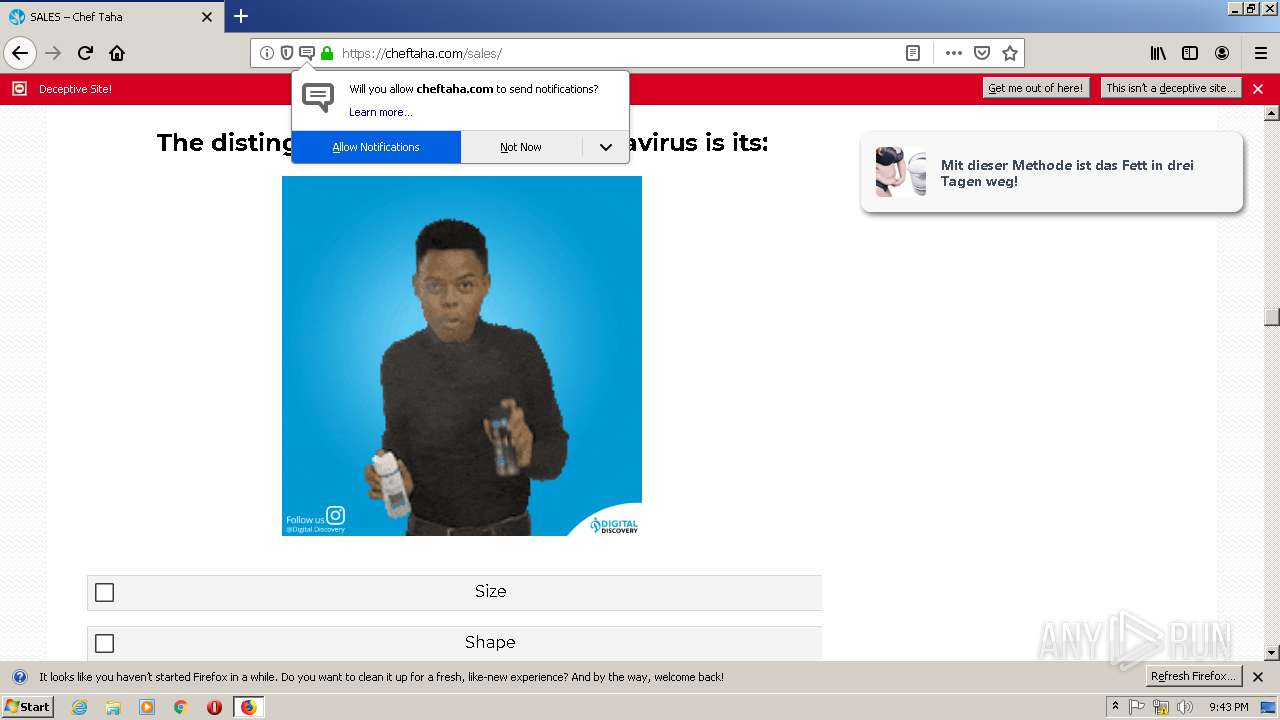This screenshot has height=720, width=1280.
Task: Bookmark this page with the star
Action: click(1010, 53)
